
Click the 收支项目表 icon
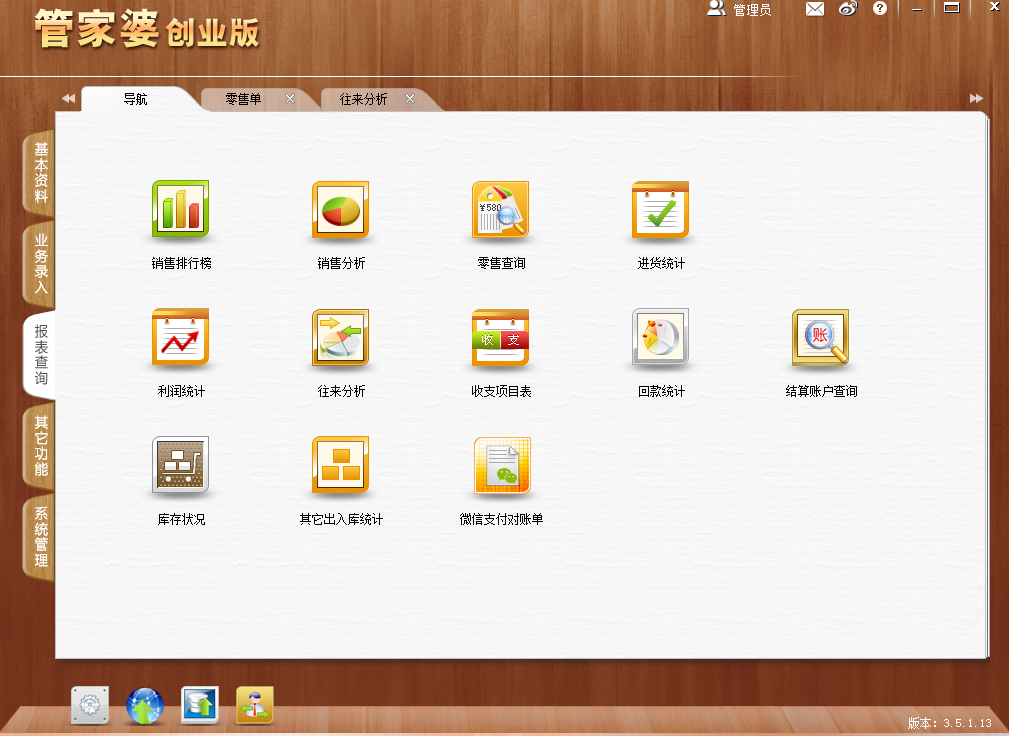[x=501, y=338]
